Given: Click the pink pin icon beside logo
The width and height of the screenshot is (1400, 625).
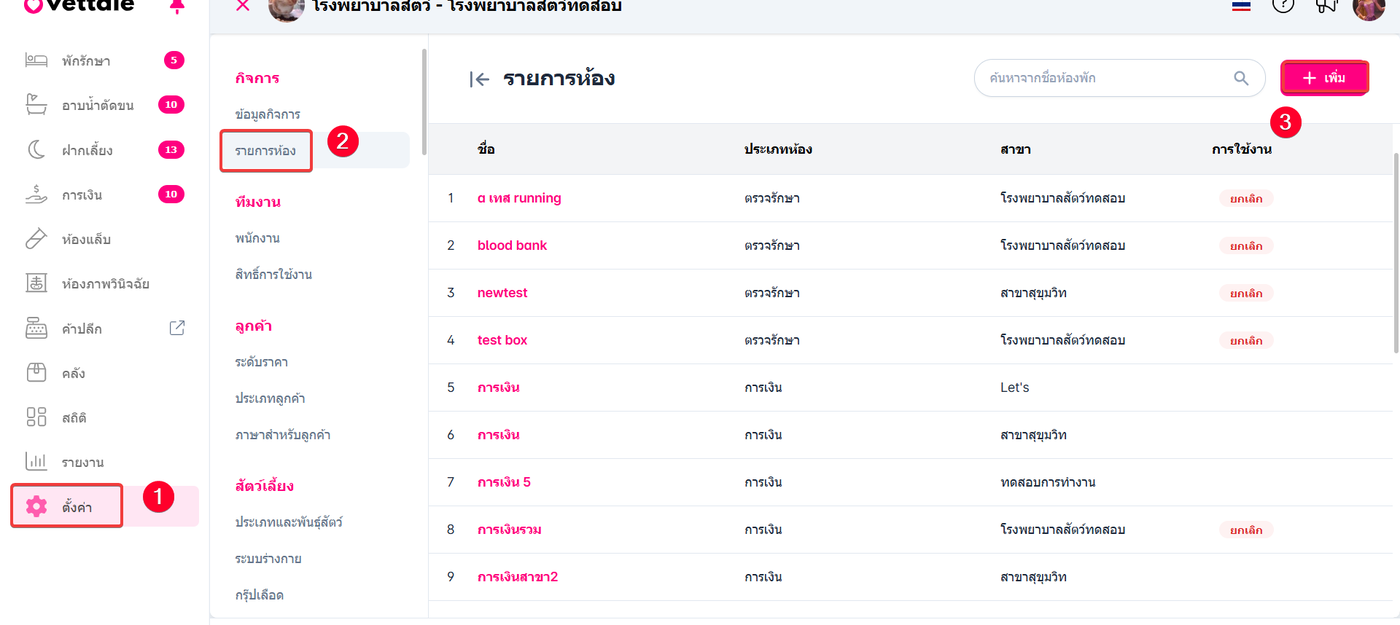Looking at the screenshot, I should click(177, 6).
